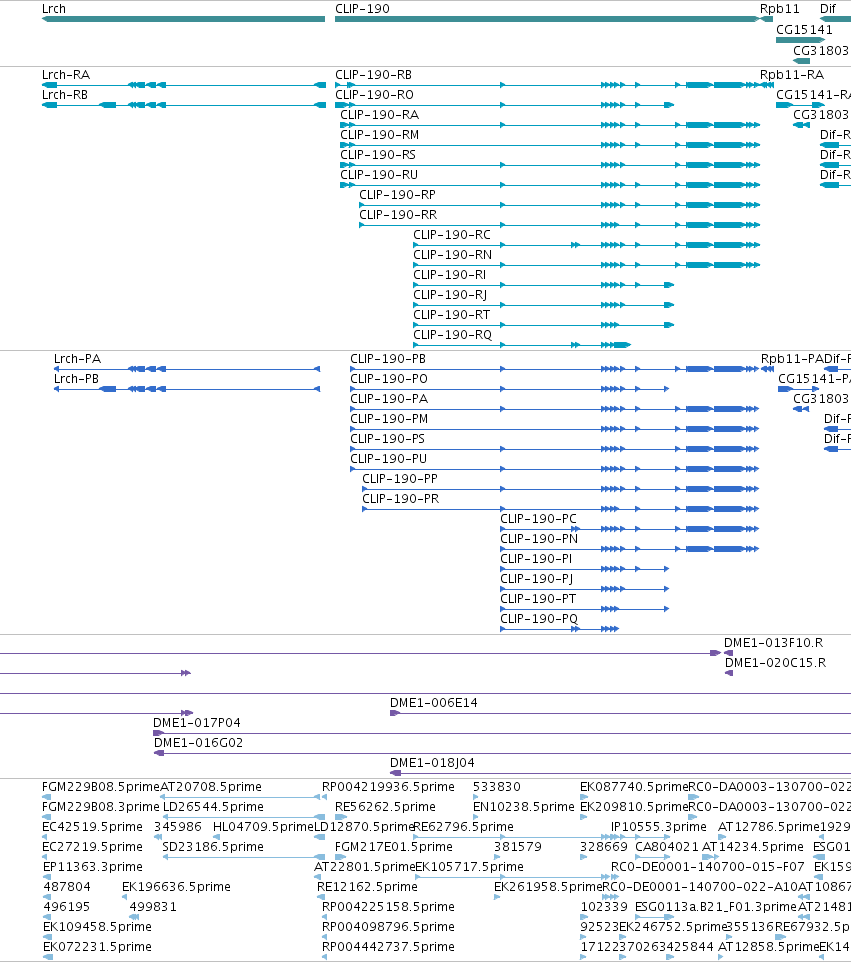Screen dimensions: 851x962
Task: Choose transcript CLIP-190-RU
Action: click(x=379, y=175)
